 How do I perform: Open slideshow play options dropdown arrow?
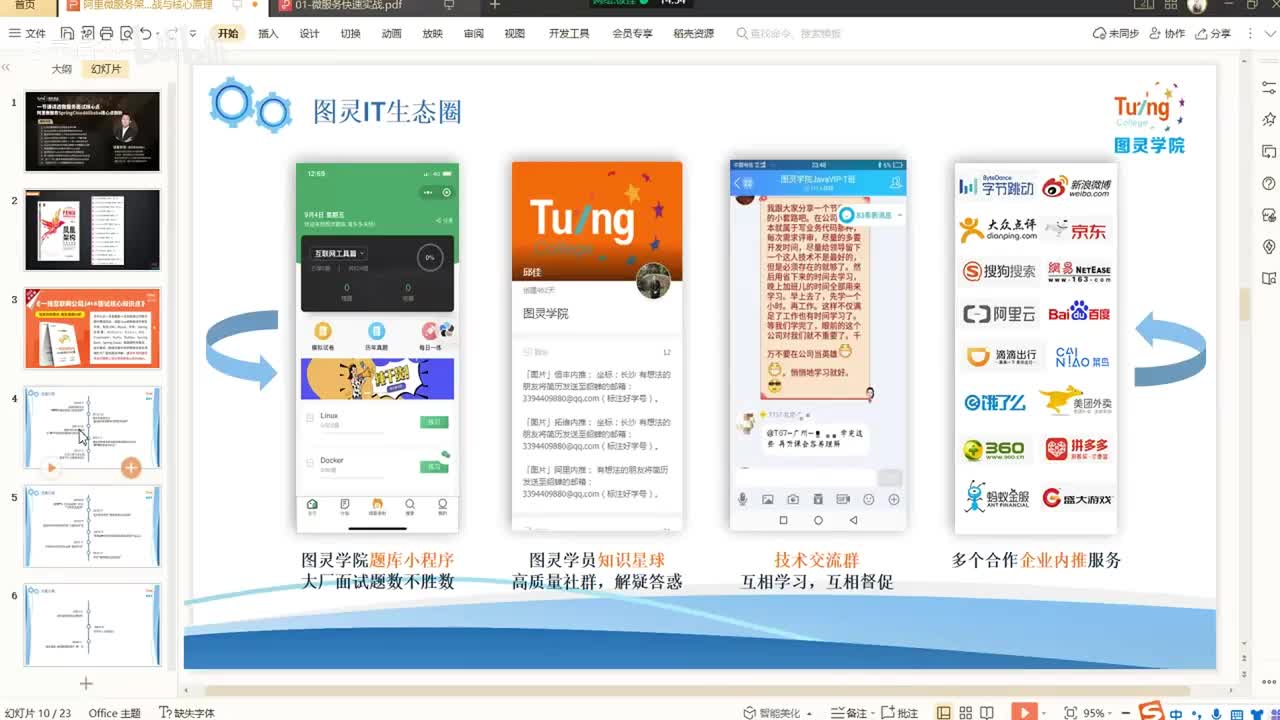click(1043, 713)
